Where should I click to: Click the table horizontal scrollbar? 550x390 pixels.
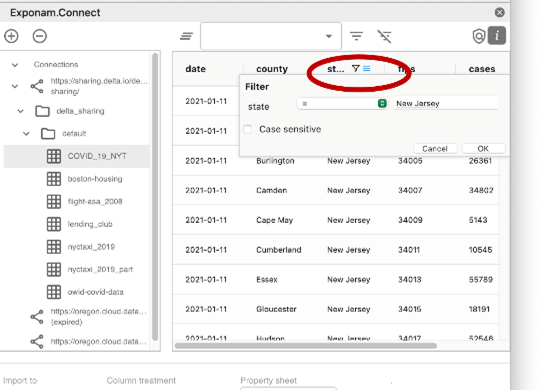point(306,345)
